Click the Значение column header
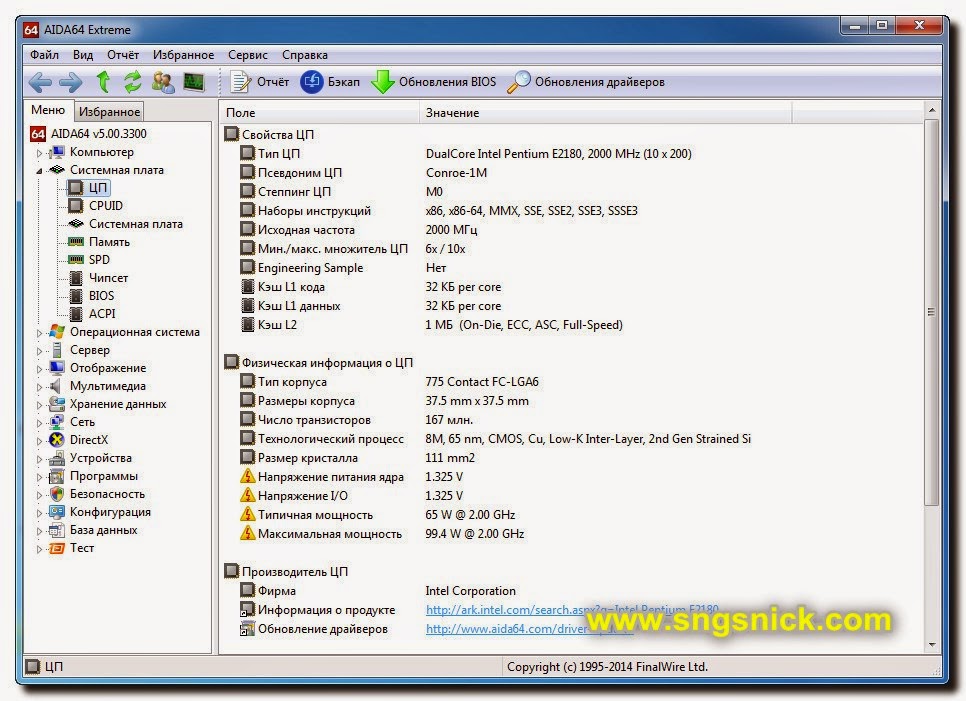Screen dimensions: 966x701 tap(606, 113)
